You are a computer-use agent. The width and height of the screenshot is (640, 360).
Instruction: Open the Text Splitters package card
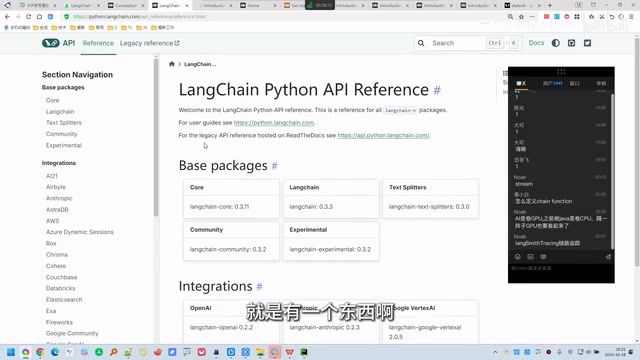click(x=431, y=198)
